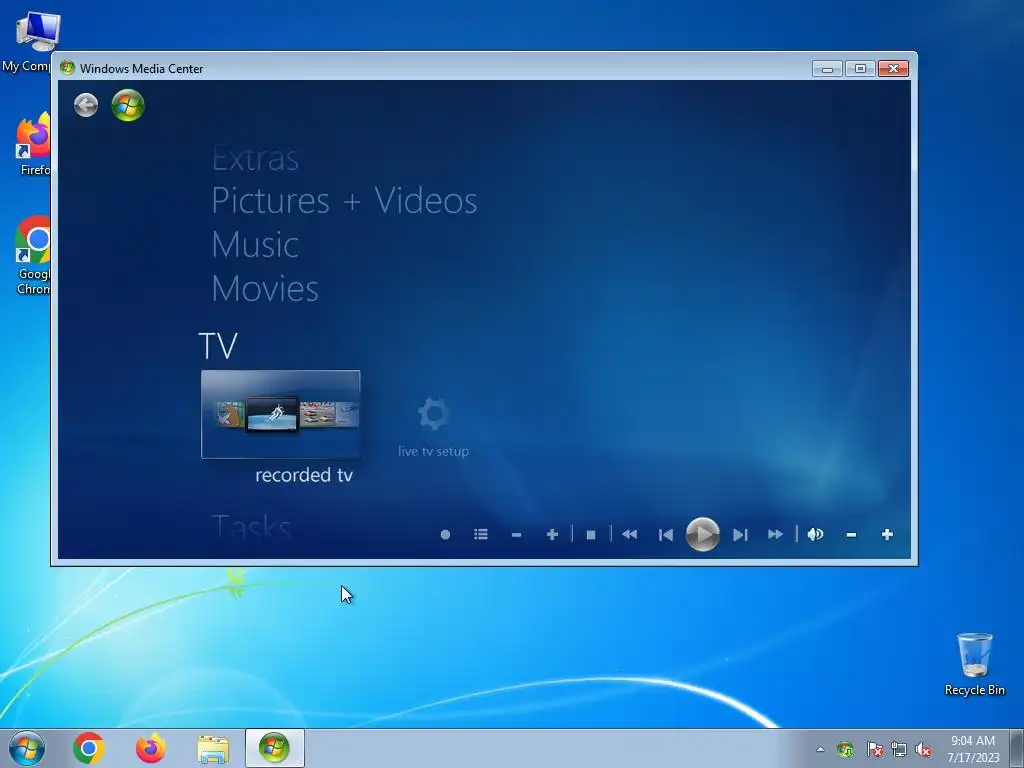Skip forward with the next button

(x=740, y=535)
